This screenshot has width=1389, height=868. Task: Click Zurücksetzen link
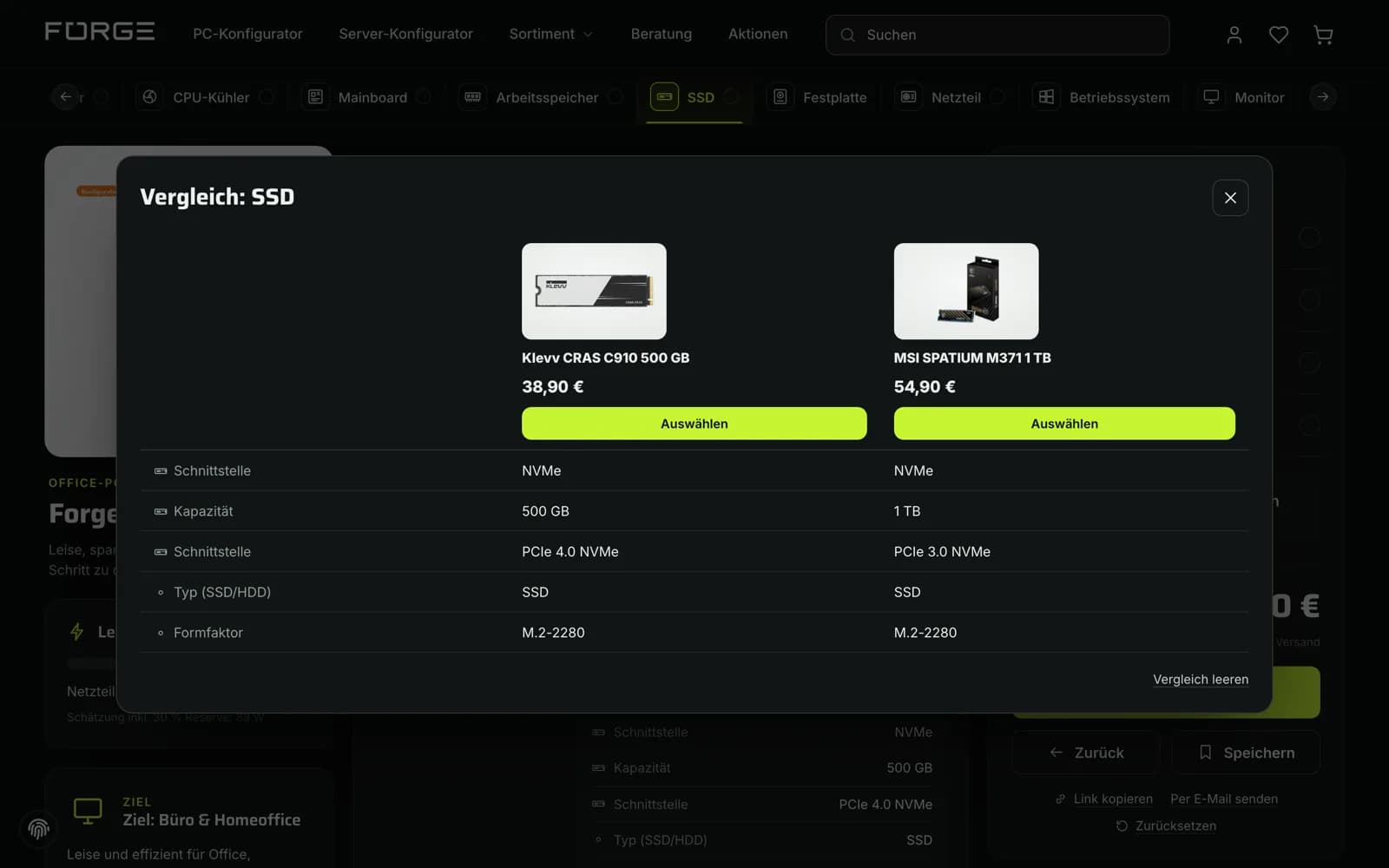click(1166, 825)
